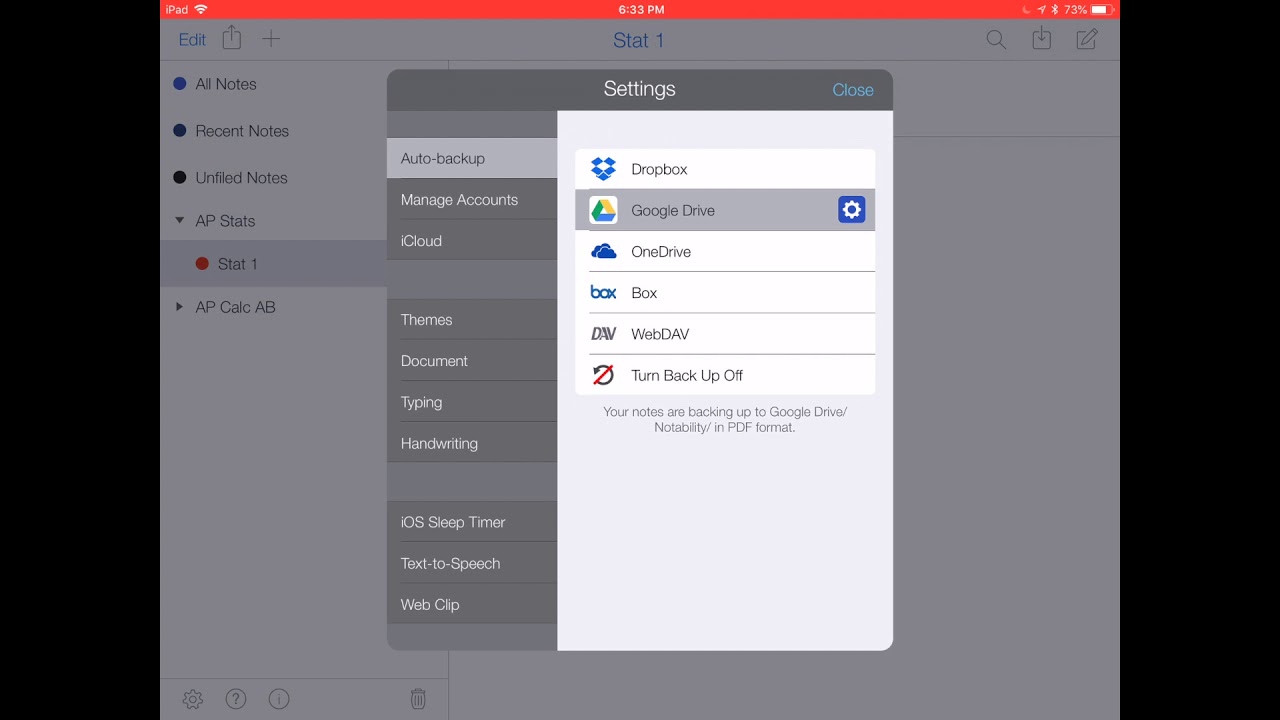Open Text-to-Speech settings
The height and width of the screenshot is (720, 1280).
472,563
